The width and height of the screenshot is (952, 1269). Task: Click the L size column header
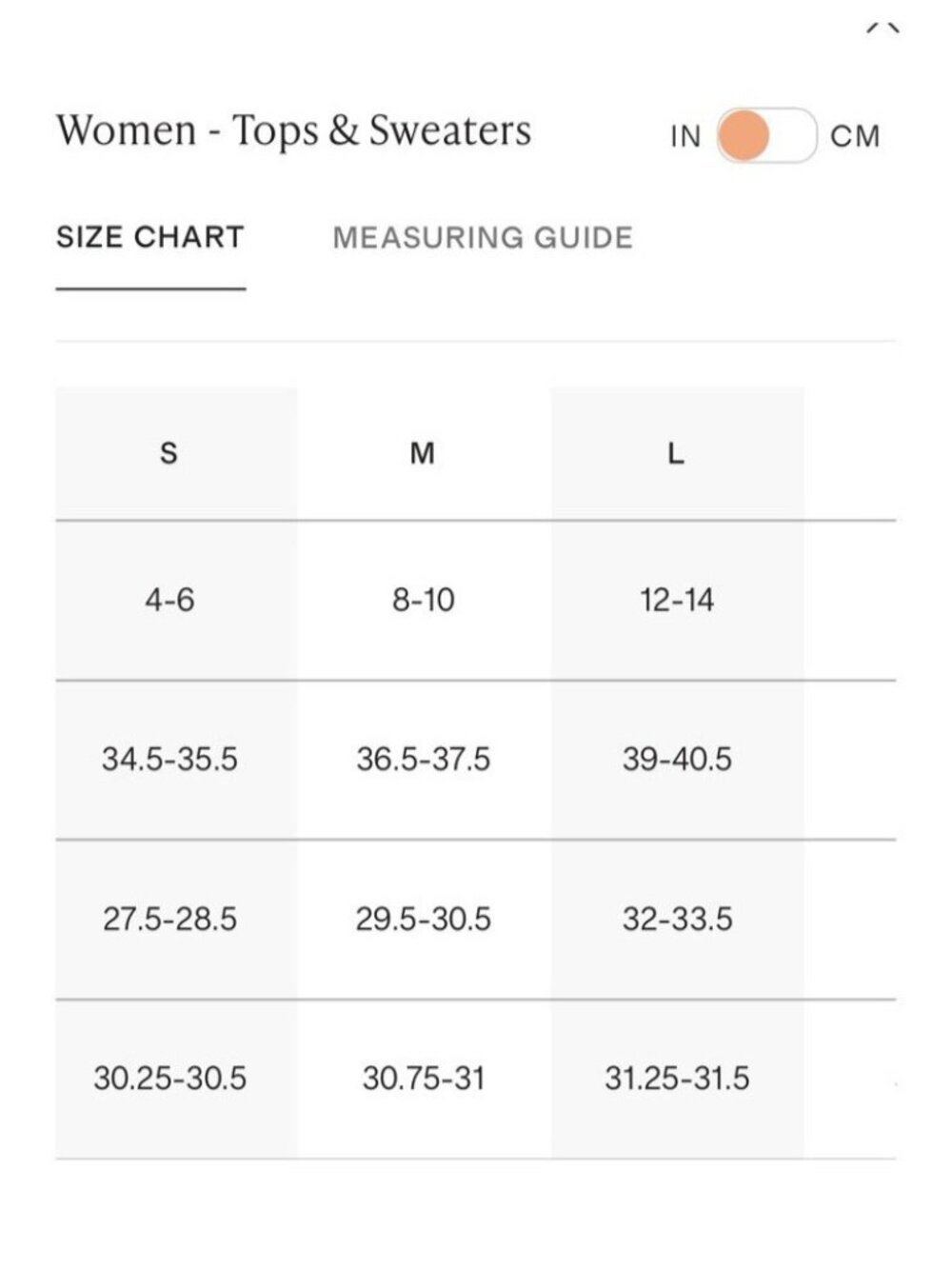pos(677,453)
